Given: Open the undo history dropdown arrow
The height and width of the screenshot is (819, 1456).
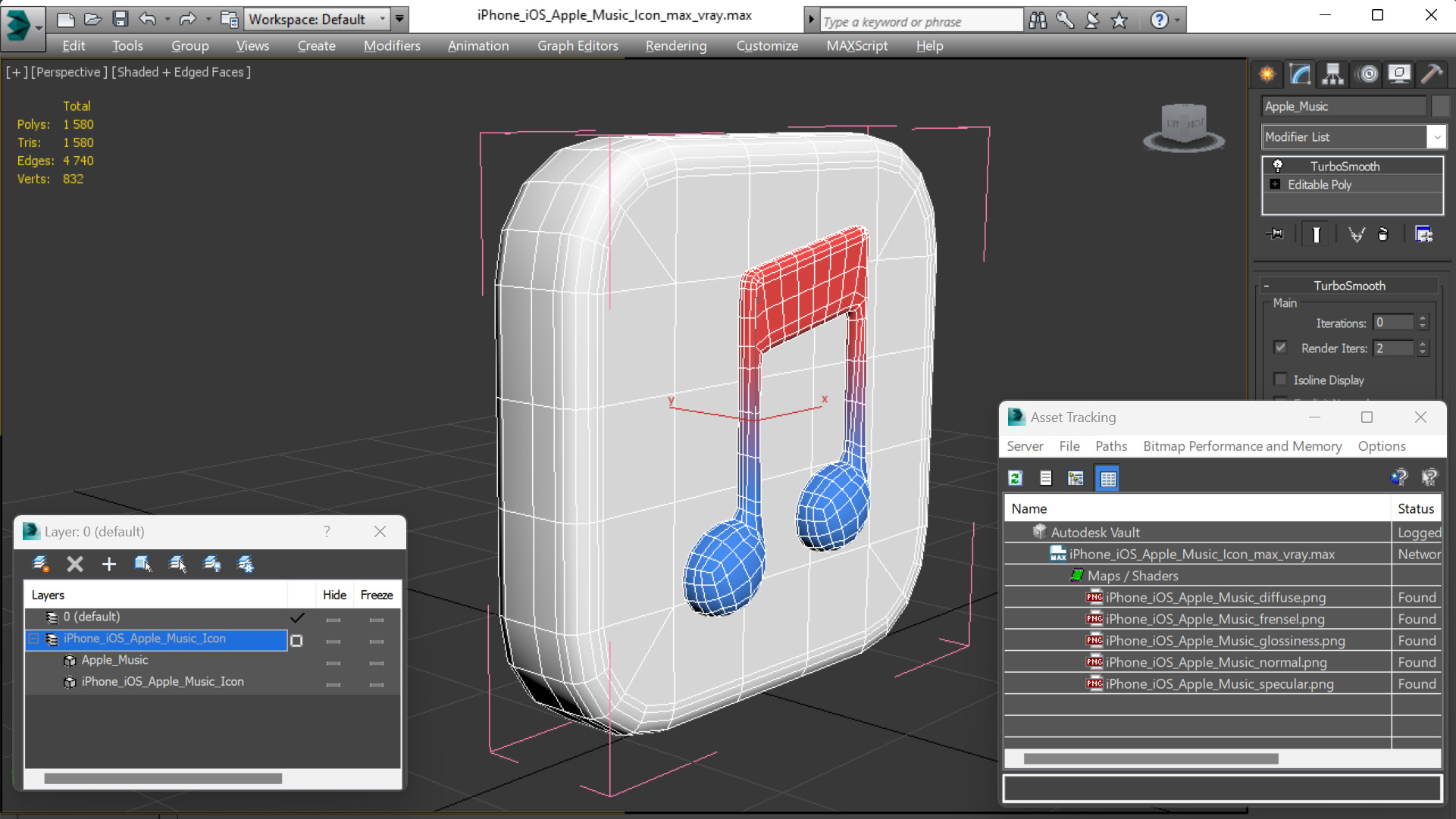Looking at the screenshot, I should click(167, 19).
